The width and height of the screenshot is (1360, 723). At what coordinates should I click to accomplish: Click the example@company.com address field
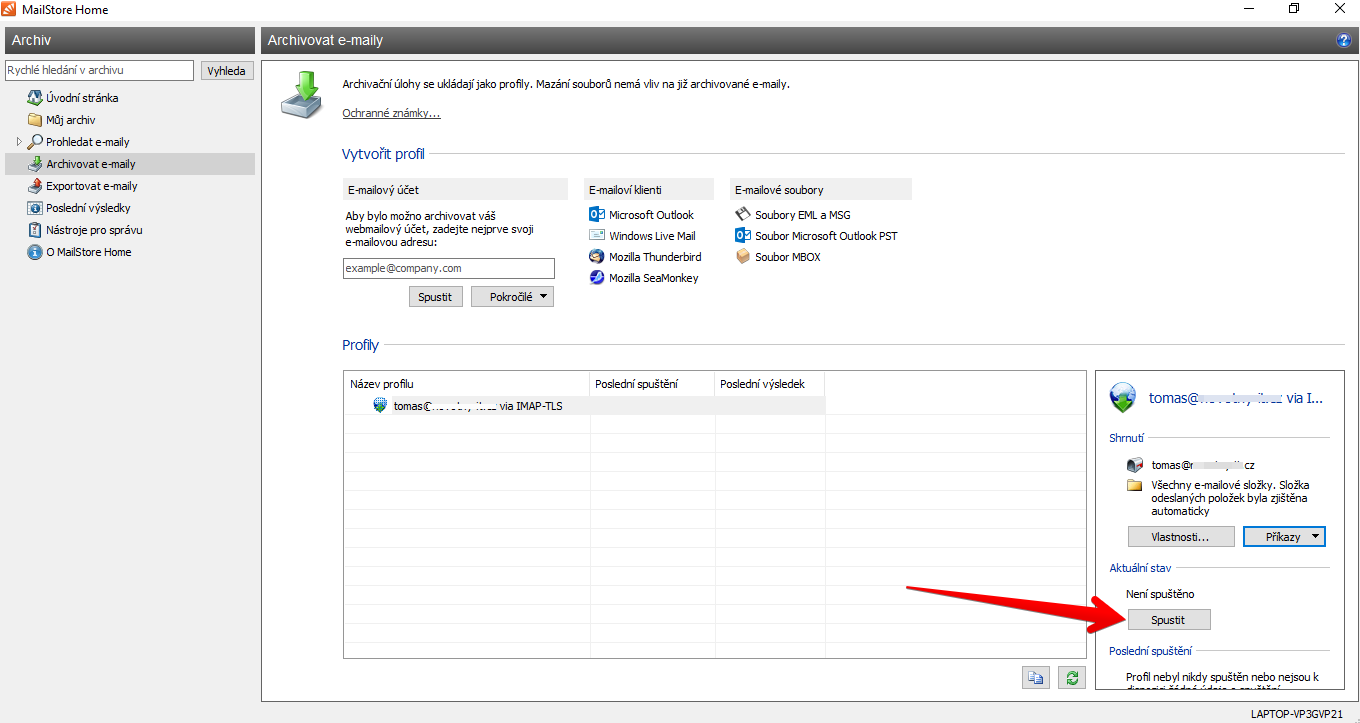448,268
